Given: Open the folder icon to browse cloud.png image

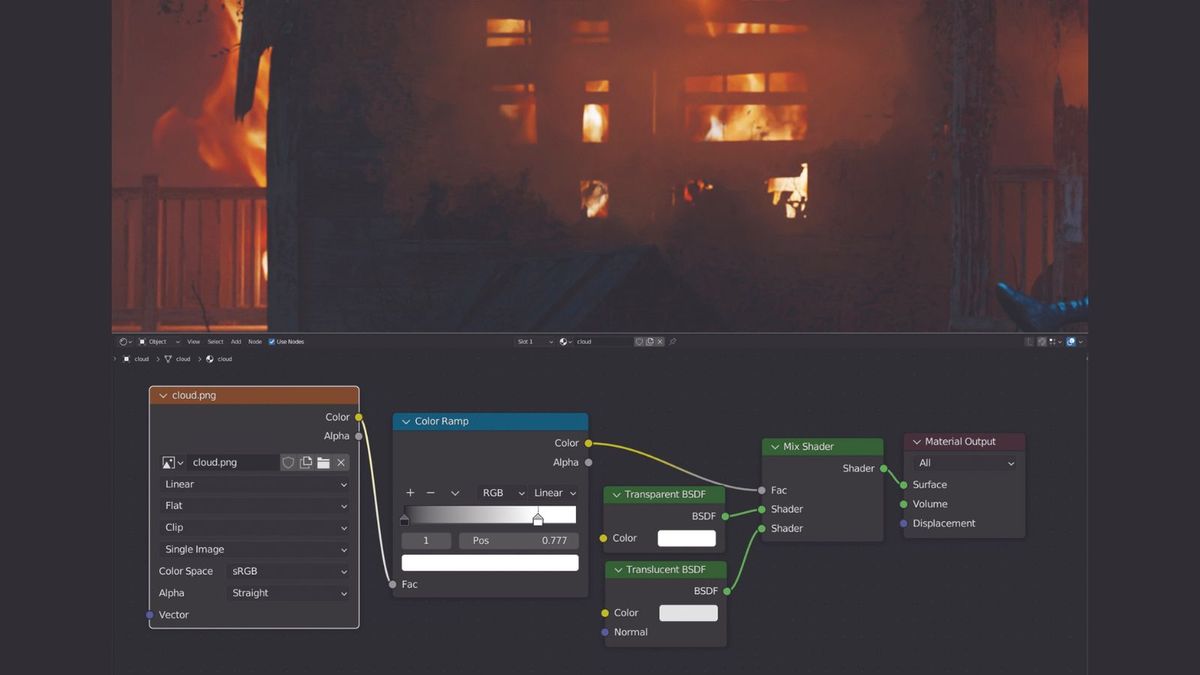Looking at the screenshot, I should [323, 462].
